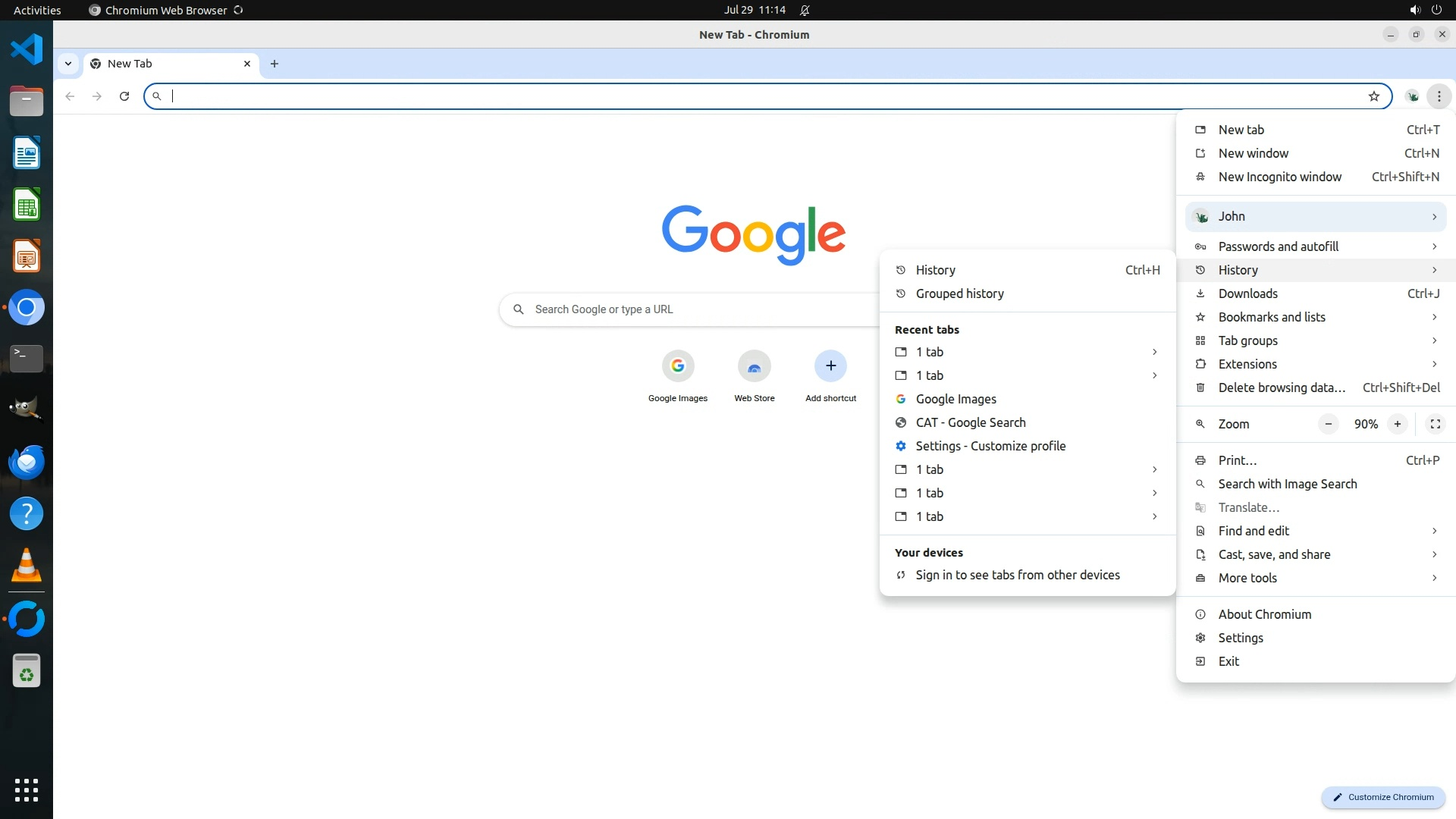Screen dimensions: 1456x819
Task: Bookmark this tab with star icon
Action: coord(1373,96)
